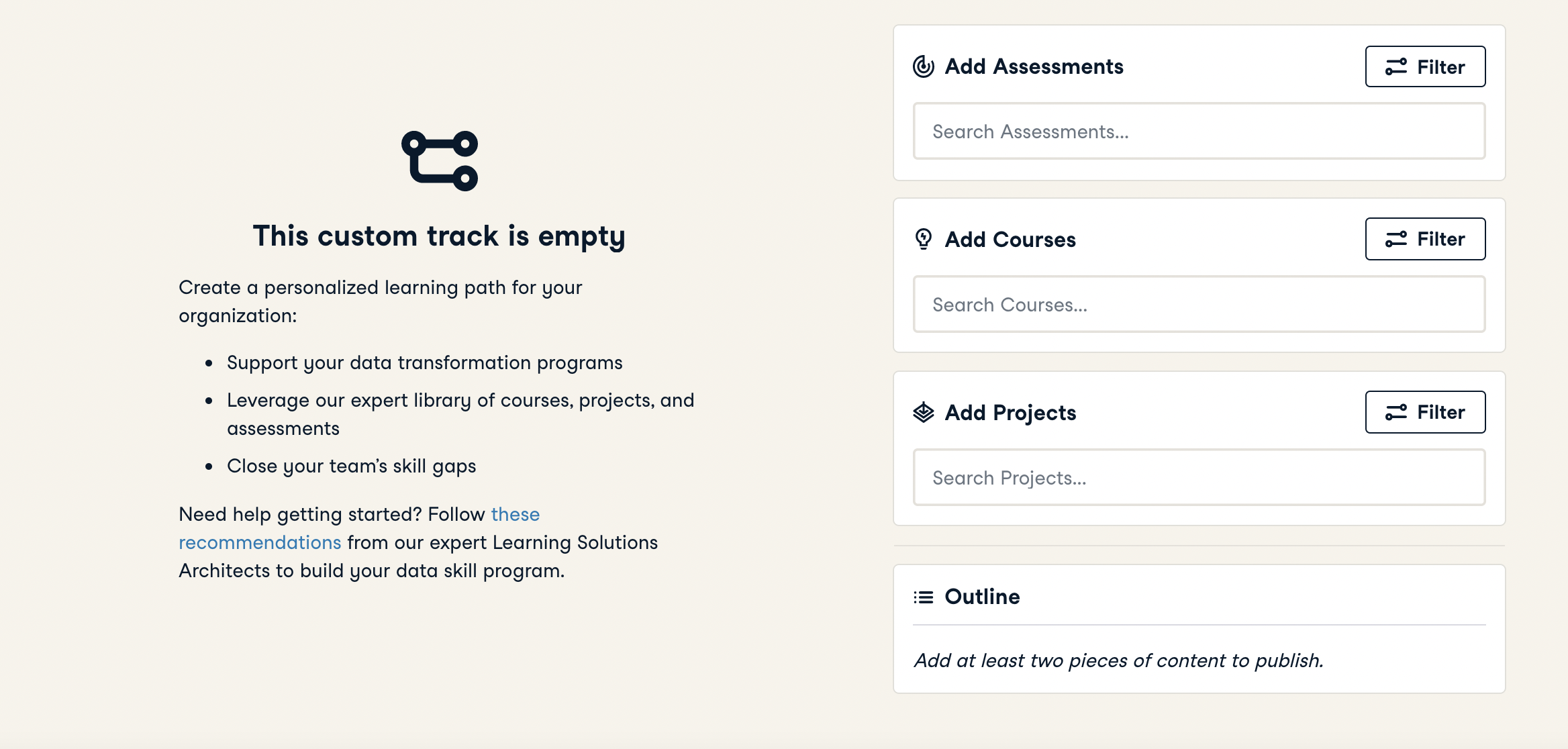Screen dimensions: 1568x749
Task: Focus the Search Assessments field
Action: 1199,132
